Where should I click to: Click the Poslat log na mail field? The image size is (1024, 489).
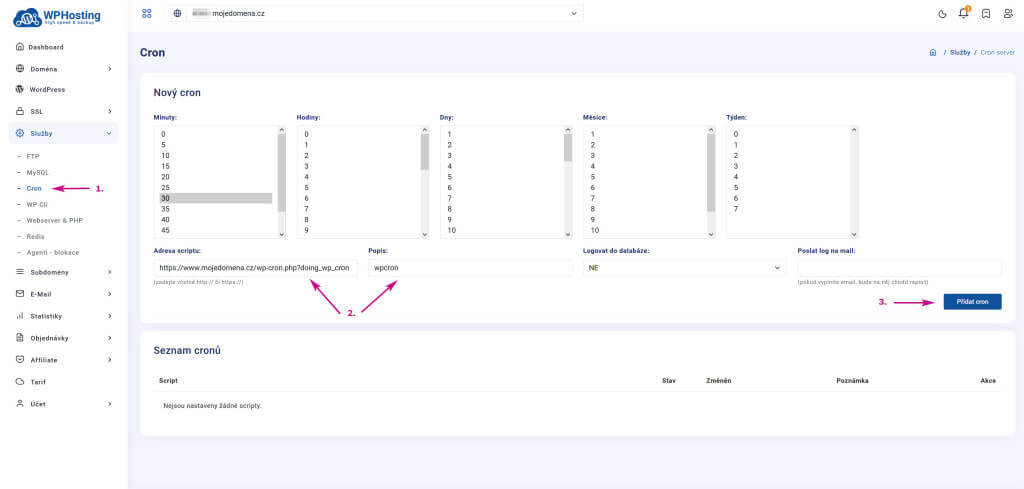(899, 268)
